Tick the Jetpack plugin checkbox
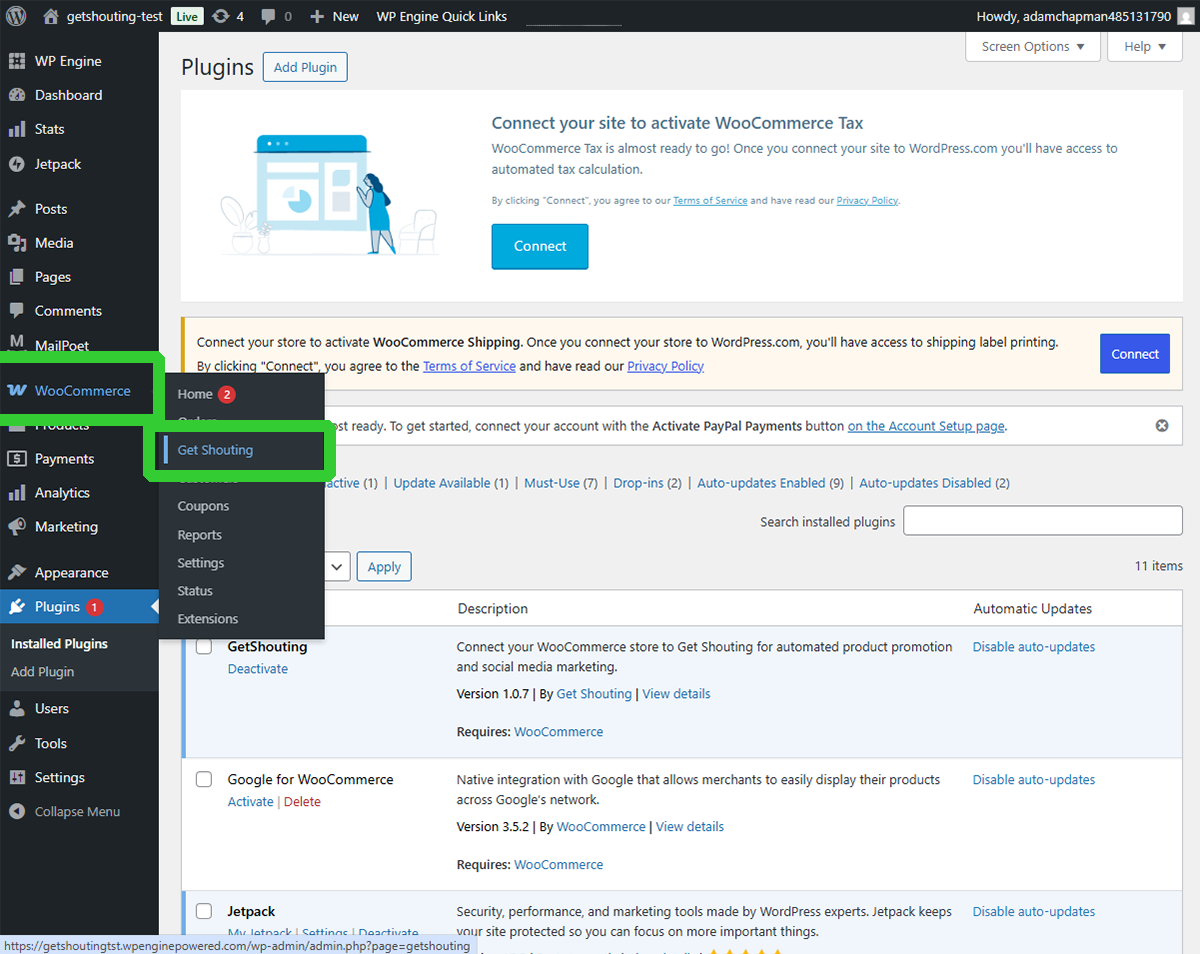1200x954 pixels. [x=203, y=911]
